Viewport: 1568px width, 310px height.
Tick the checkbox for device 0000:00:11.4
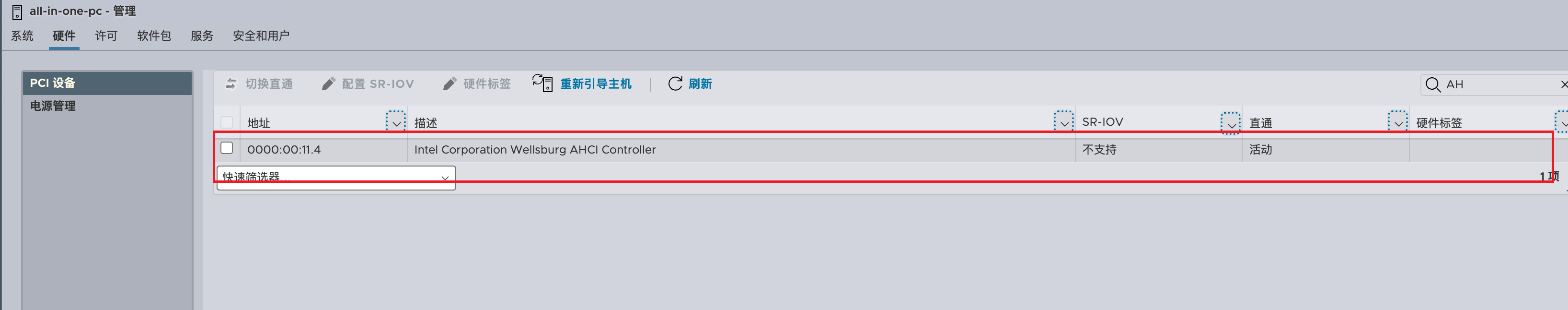pyautogui.click(x=227, y=148)
